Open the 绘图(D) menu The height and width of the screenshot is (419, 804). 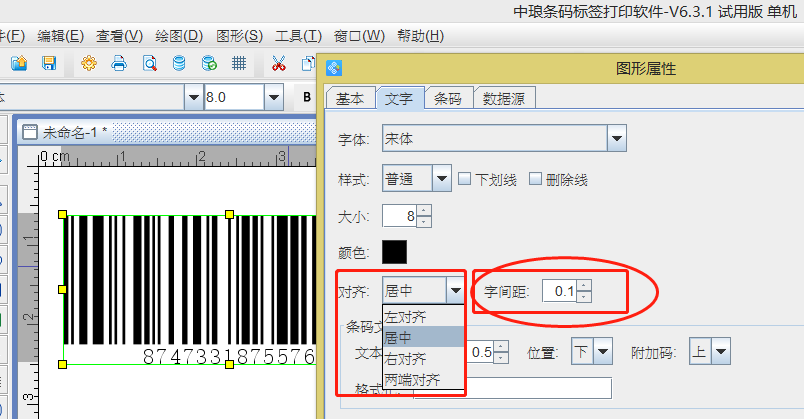tap(179, 36)
